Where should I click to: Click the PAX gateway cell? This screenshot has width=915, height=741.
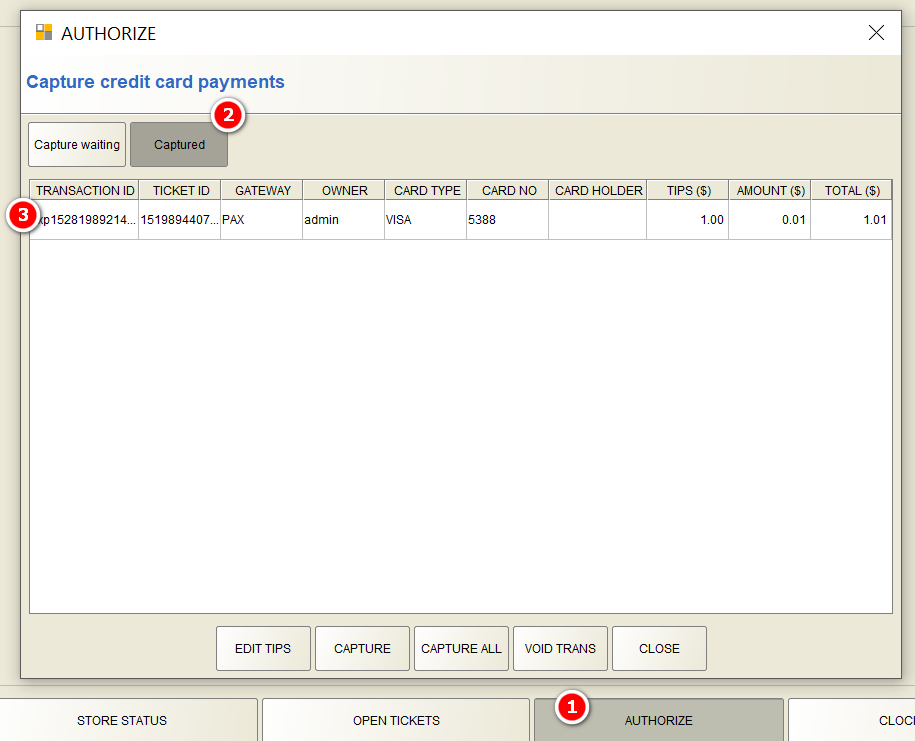(x=262, y=220)
